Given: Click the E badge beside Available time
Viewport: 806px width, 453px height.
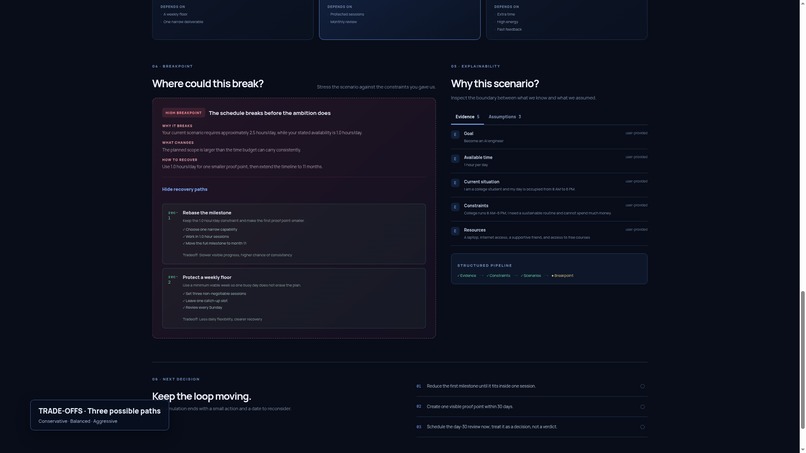Looking at the screenshot, I should point(455,159).
